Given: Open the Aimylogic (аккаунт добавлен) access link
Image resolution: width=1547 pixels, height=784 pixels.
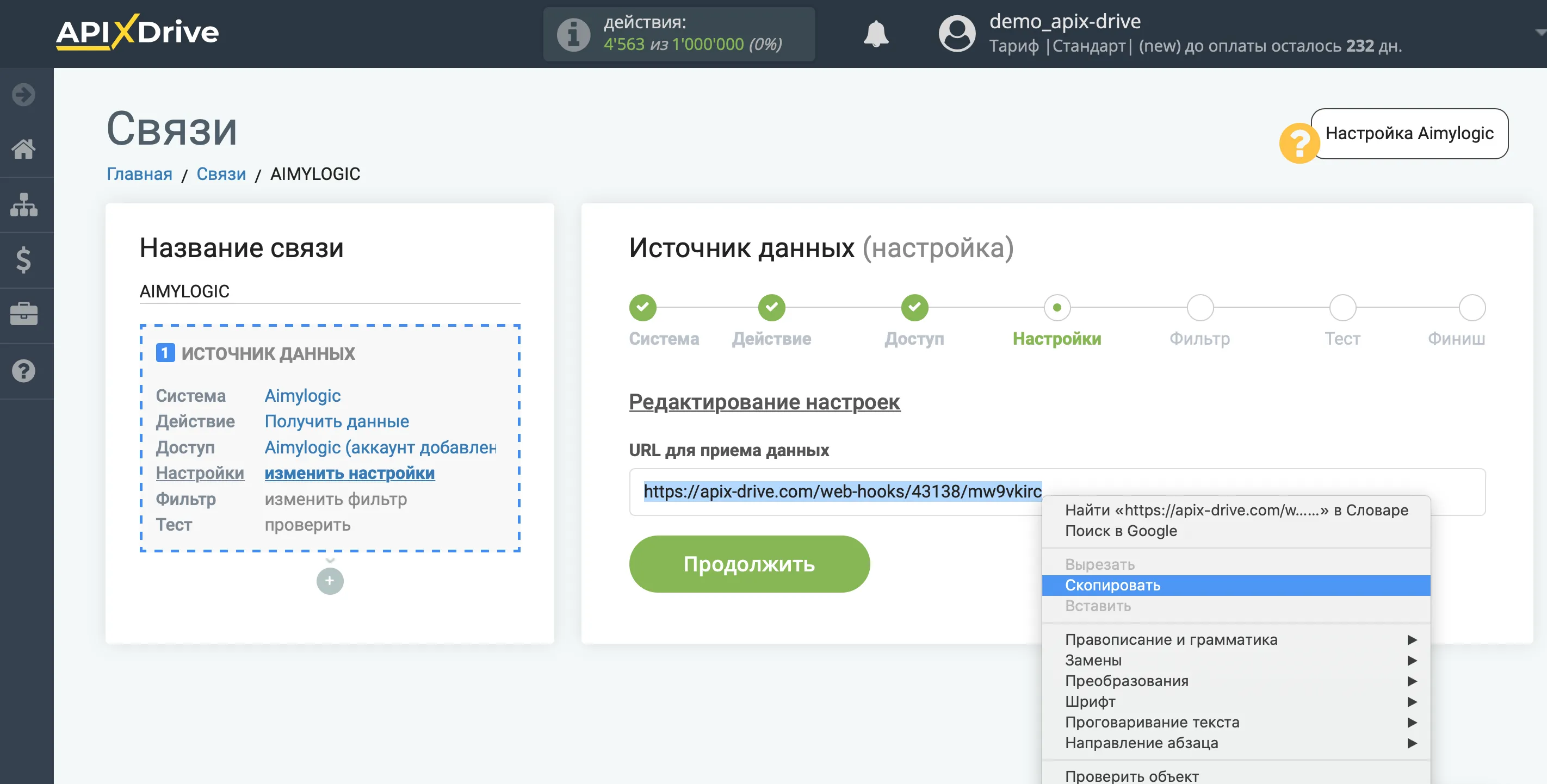Looking at the screenshot, I should [x=381, y=447].
